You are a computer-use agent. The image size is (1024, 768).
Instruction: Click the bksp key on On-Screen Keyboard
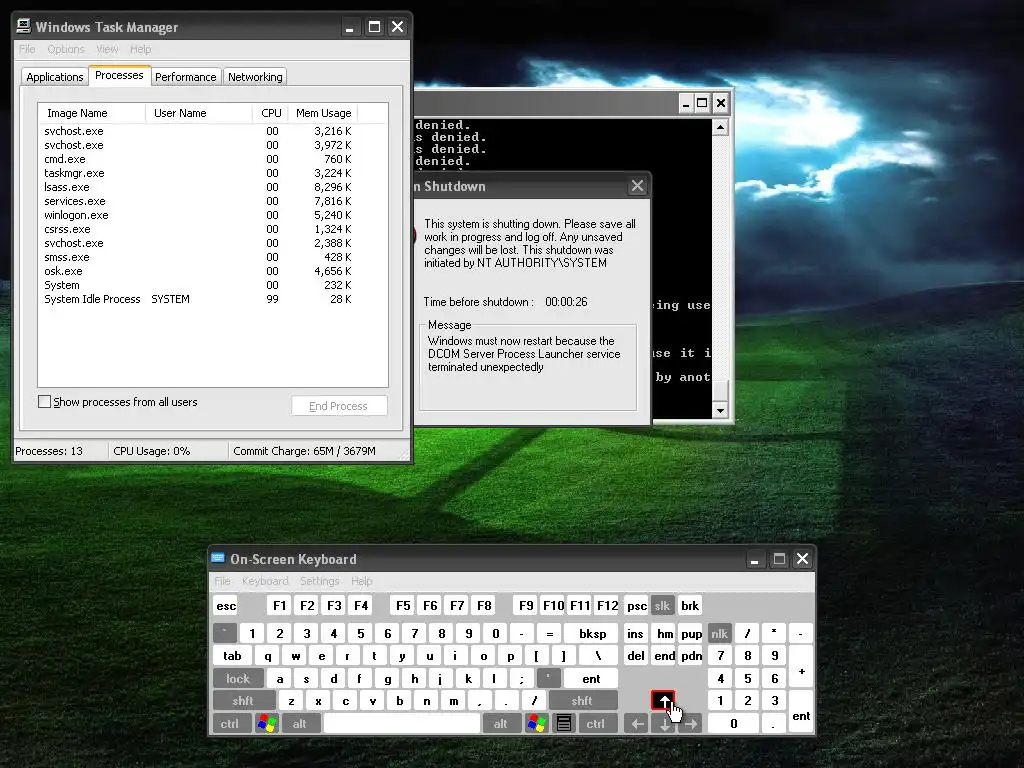[x=592, y=633]
